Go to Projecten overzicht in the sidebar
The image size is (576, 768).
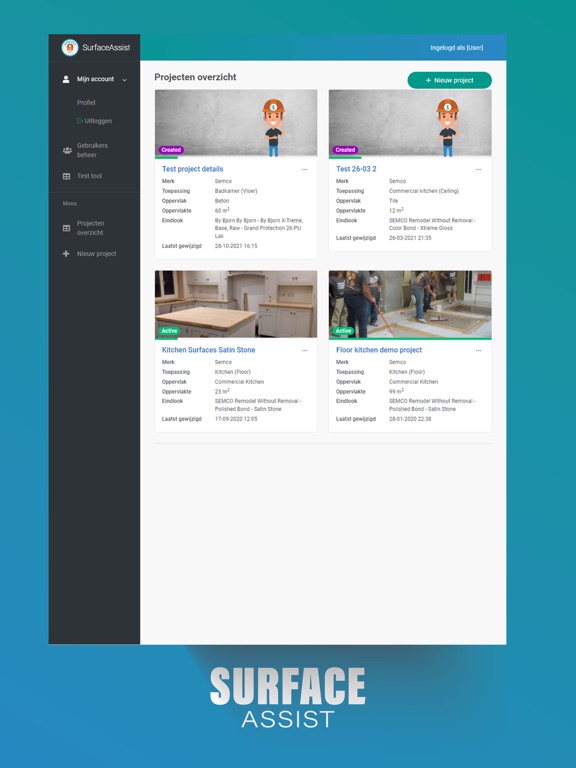[x=91, y=228]
